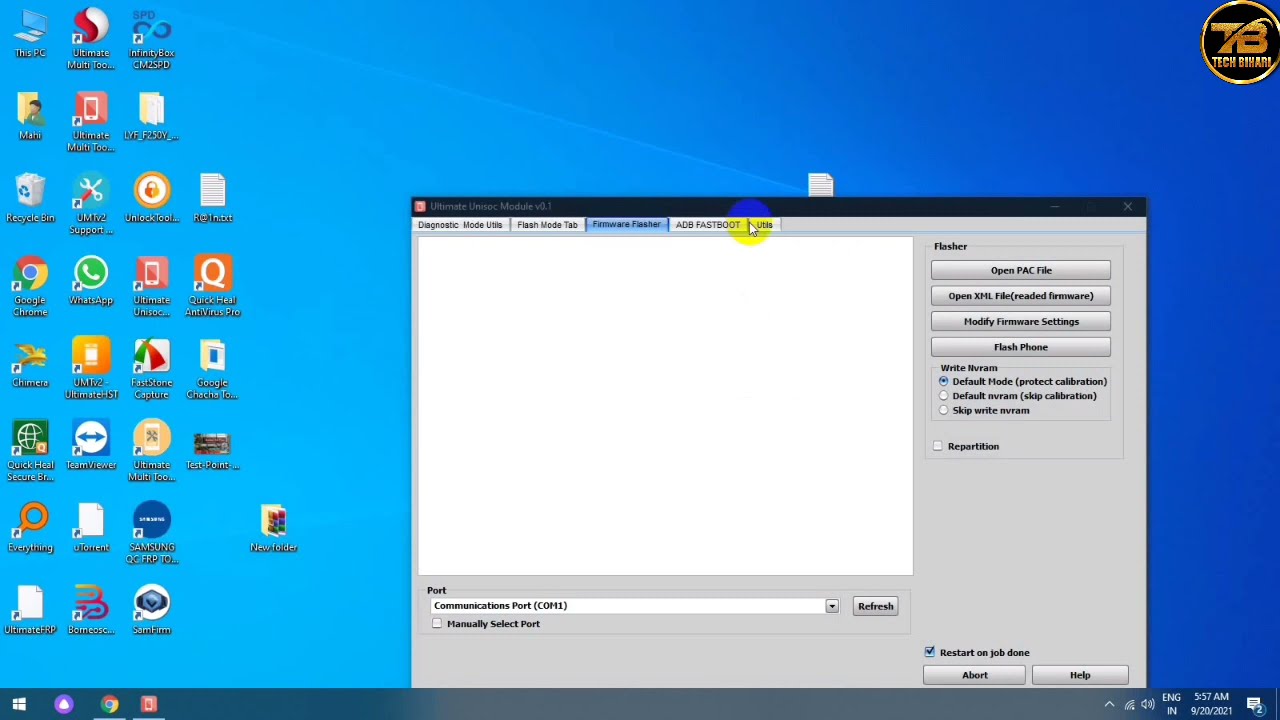Screen dimensions: 1280x720
Task: Open the taskbar clock showing 5:57 AM
Action: pos(1212,704)
